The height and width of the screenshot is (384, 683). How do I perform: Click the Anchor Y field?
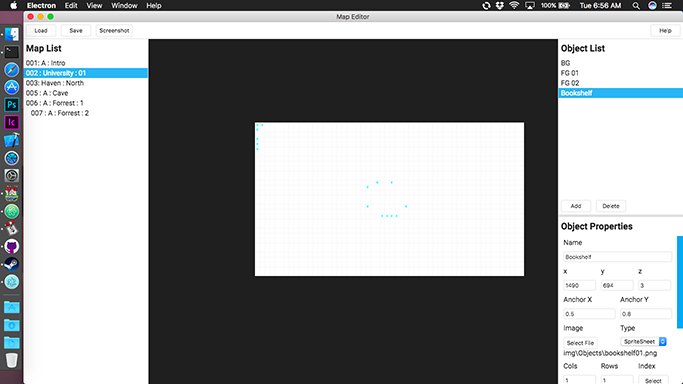646,314
